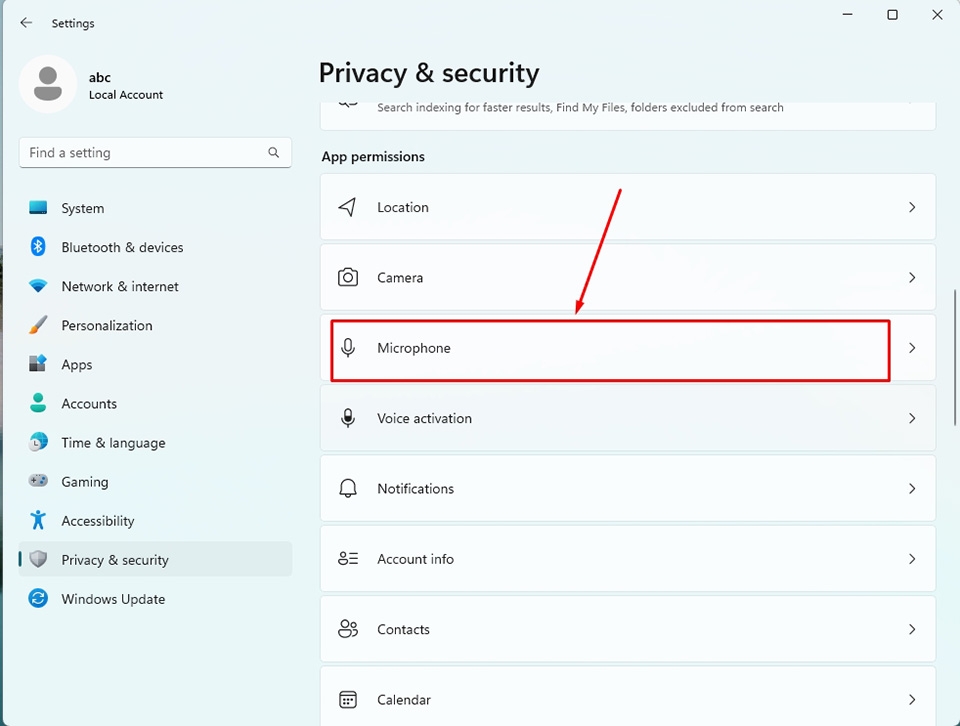Screen dimensions: 960x726
Task: Open Camera permission settings
Action: 628,277
